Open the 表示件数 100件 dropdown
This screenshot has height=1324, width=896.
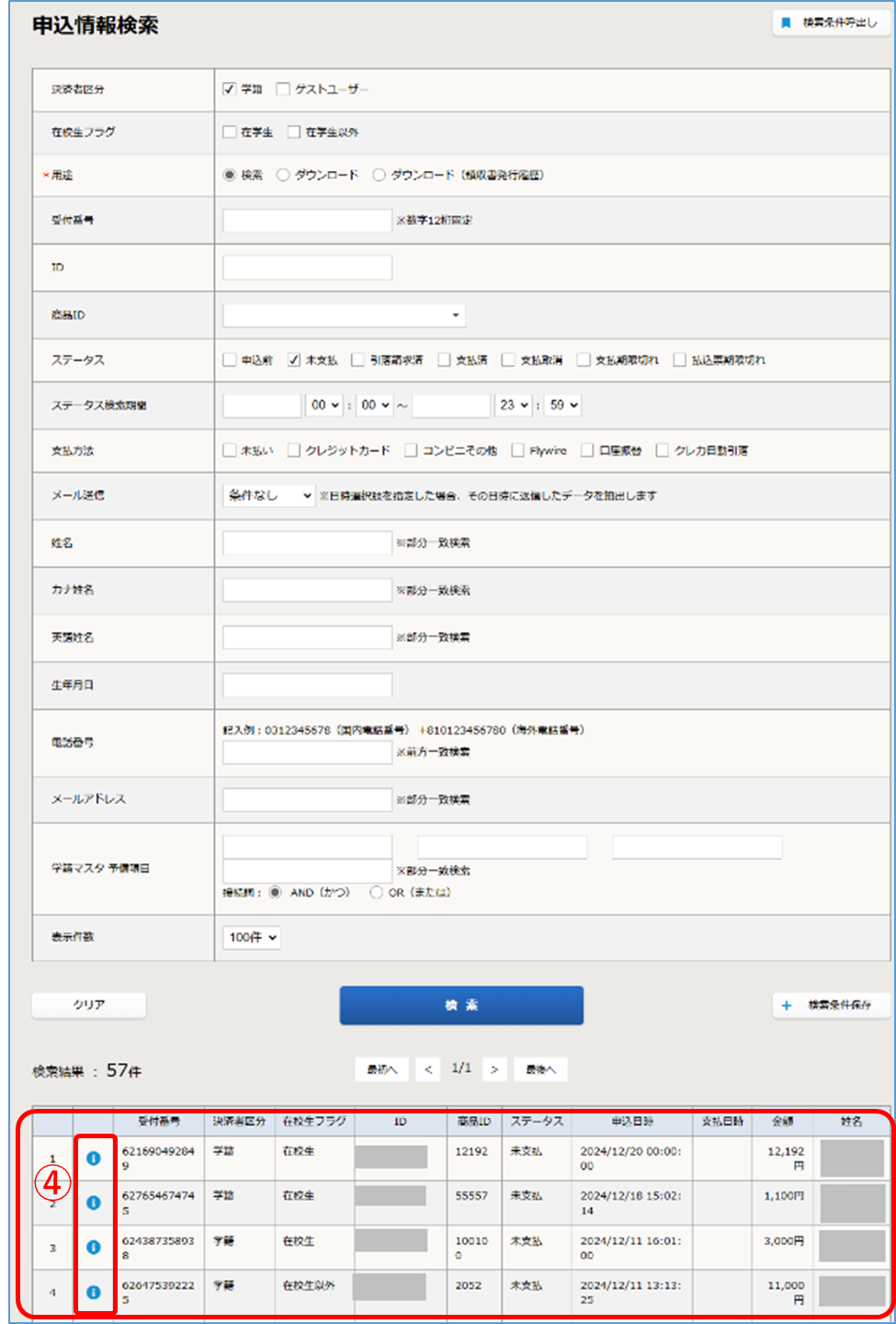pos(251,937)
